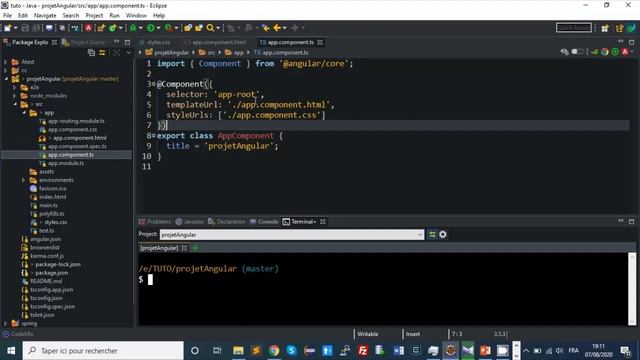The width and height of the screenshot is (640, 360).
Task: Close the app.component.ts editor tab
Action: 320,42
